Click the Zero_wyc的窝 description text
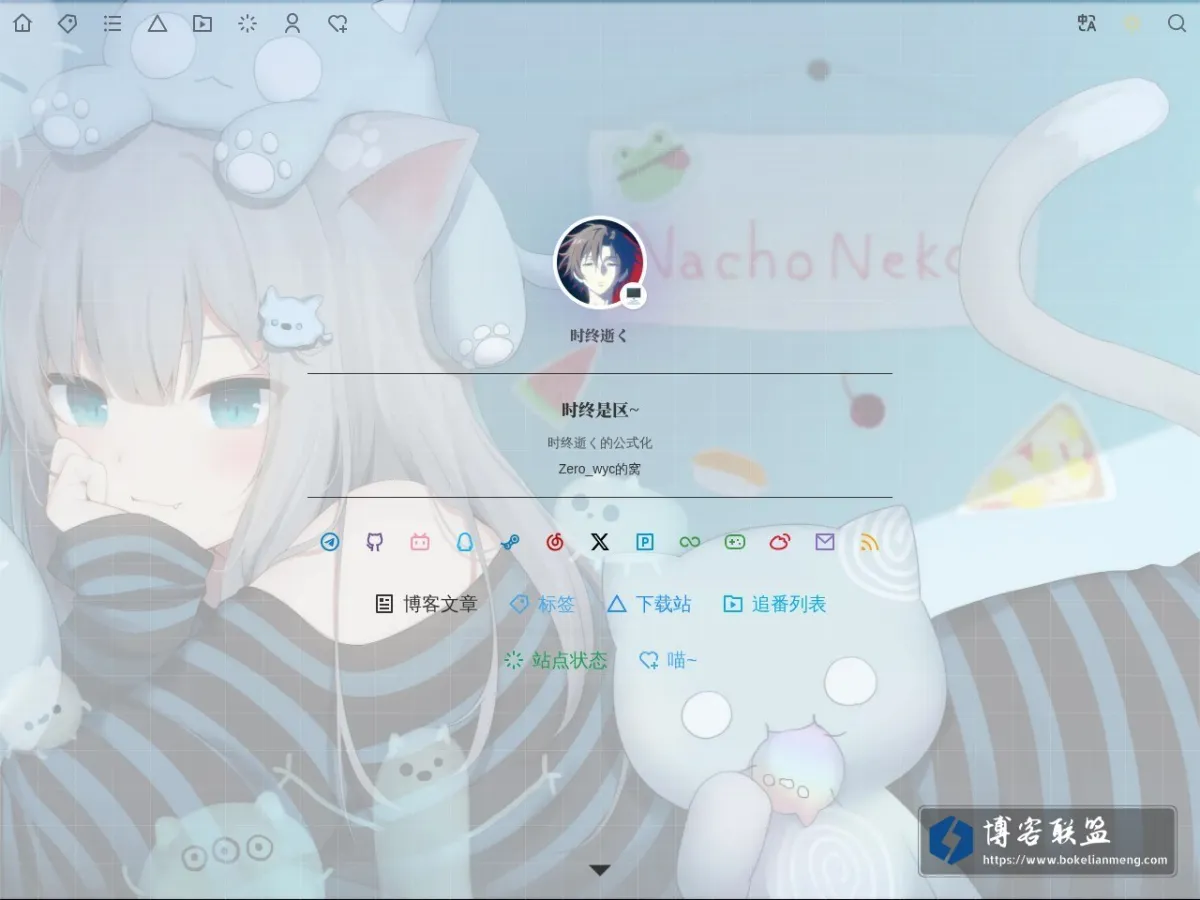Image resolution: width=1200 pixels, height=900 pixels. (600, 469)
